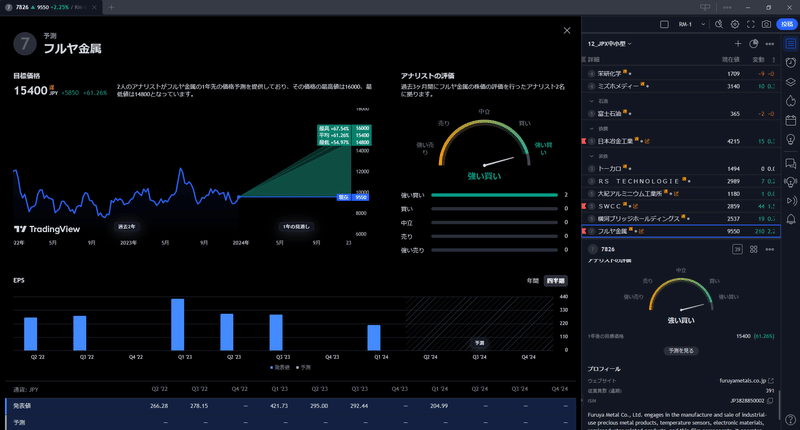Open the watchlist panel icon in right sidebar
The image size is (800, 430).
tap(790, 44)
